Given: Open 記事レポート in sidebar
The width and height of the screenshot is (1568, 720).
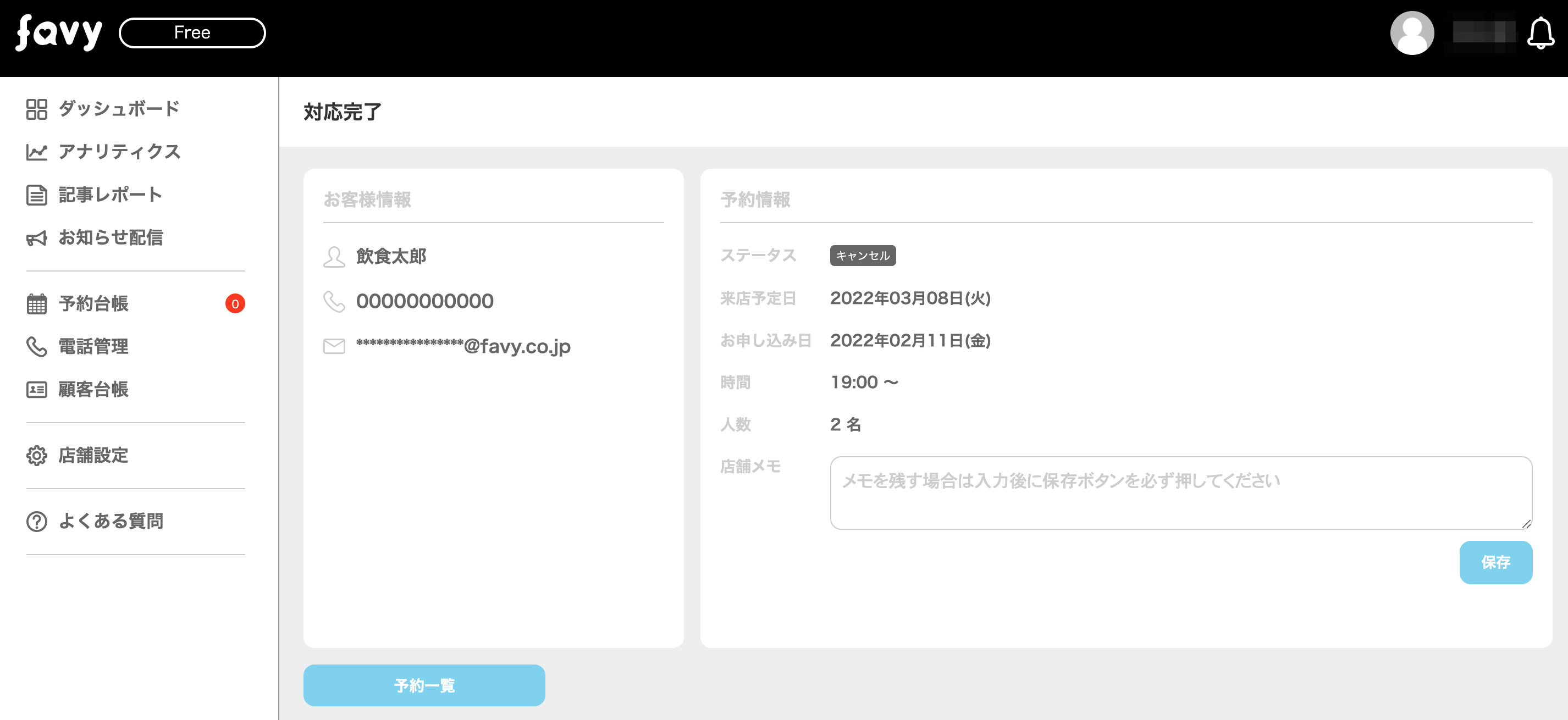Looking at the screenshot, I should tap(110, 195).
